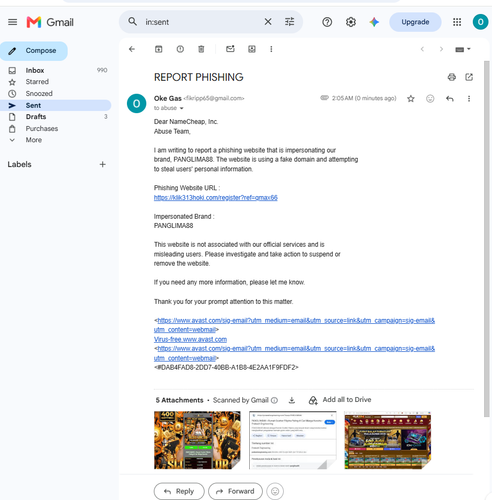This screenshot has width=492, height=500.
Task: Open the Drafts folder
Action: click(x=55, y=117)
